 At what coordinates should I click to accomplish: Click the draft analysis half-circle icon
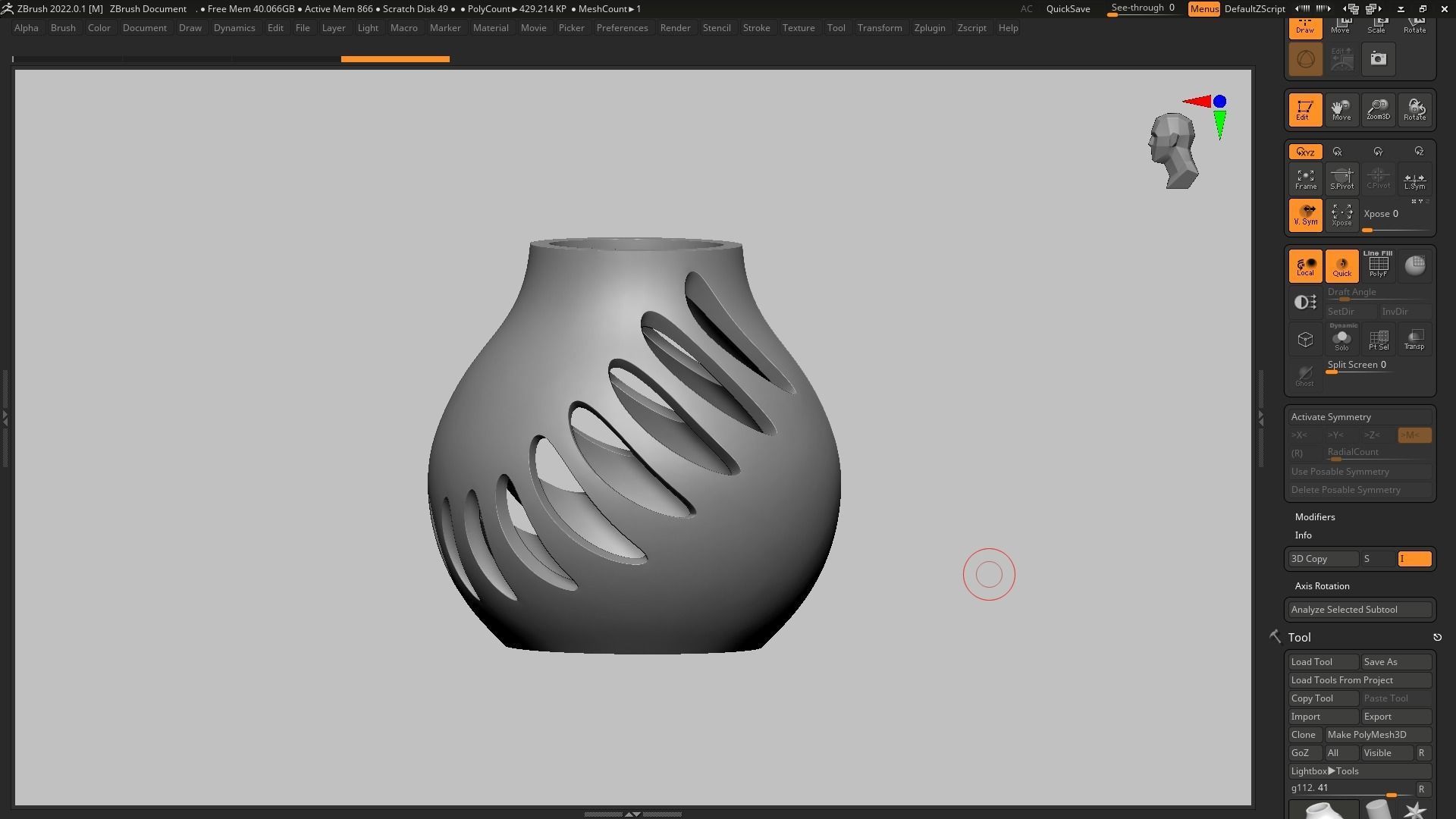tap(1305, 303)
